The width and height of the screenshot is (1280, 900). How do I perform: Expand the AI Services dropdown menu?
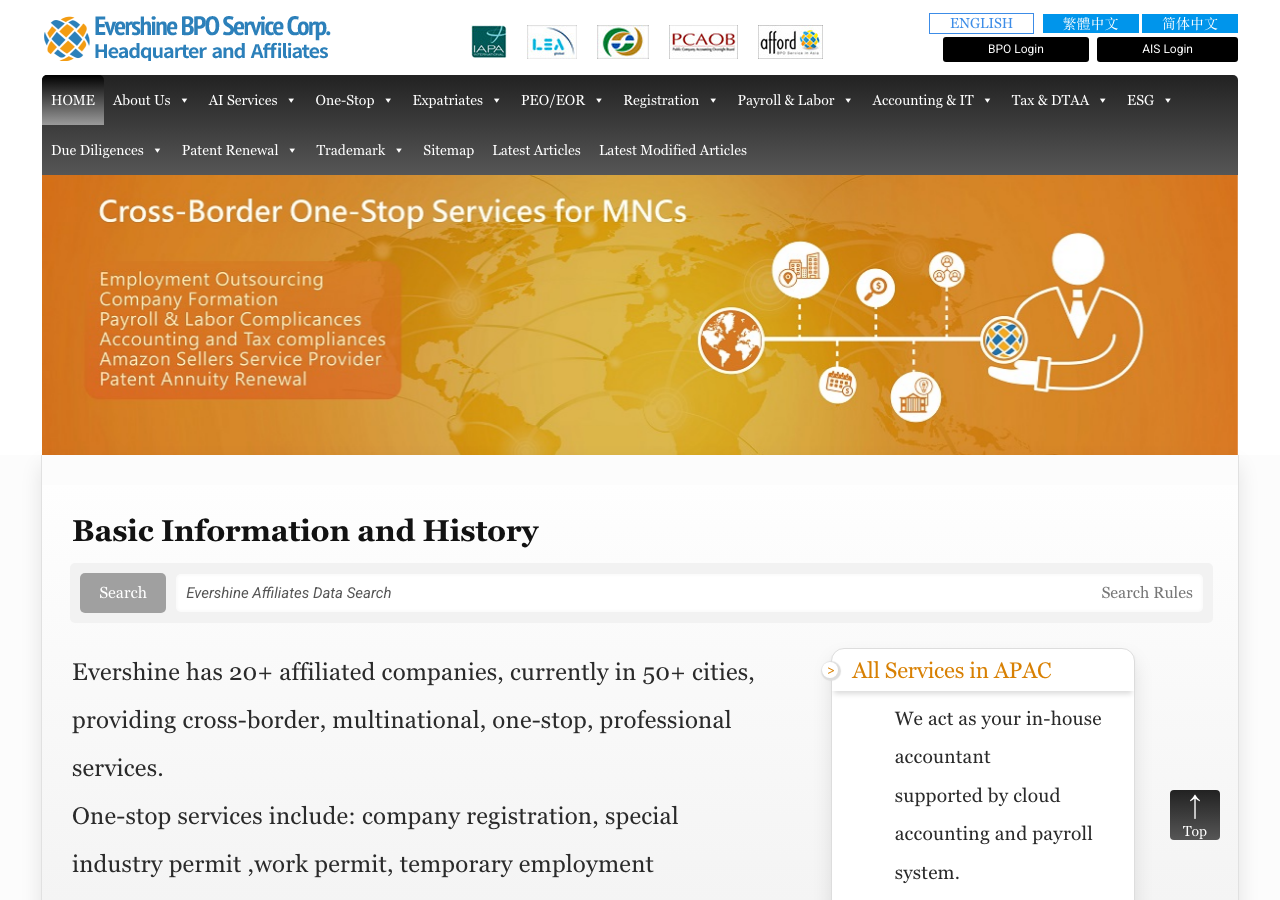tap(252, 100)
